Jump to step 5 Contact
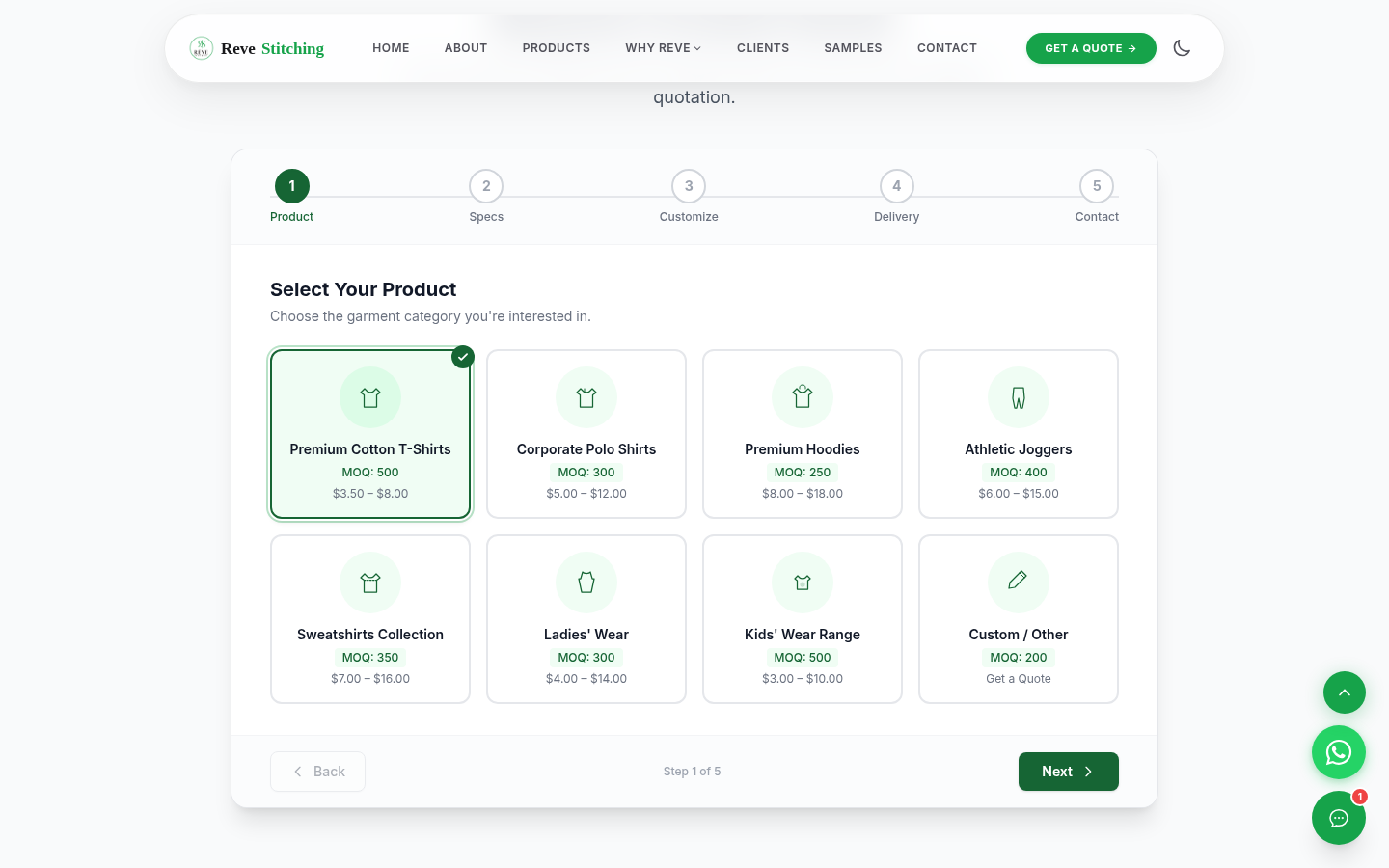1389x868 pixels. point(1097,196)
